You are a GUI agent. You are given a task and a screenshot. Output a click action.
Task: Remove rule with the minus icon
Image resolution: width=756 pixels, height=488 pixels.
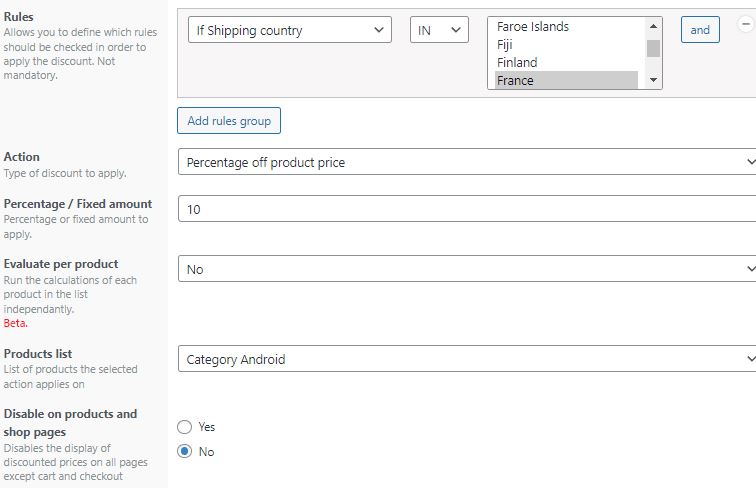pos(746,24)
